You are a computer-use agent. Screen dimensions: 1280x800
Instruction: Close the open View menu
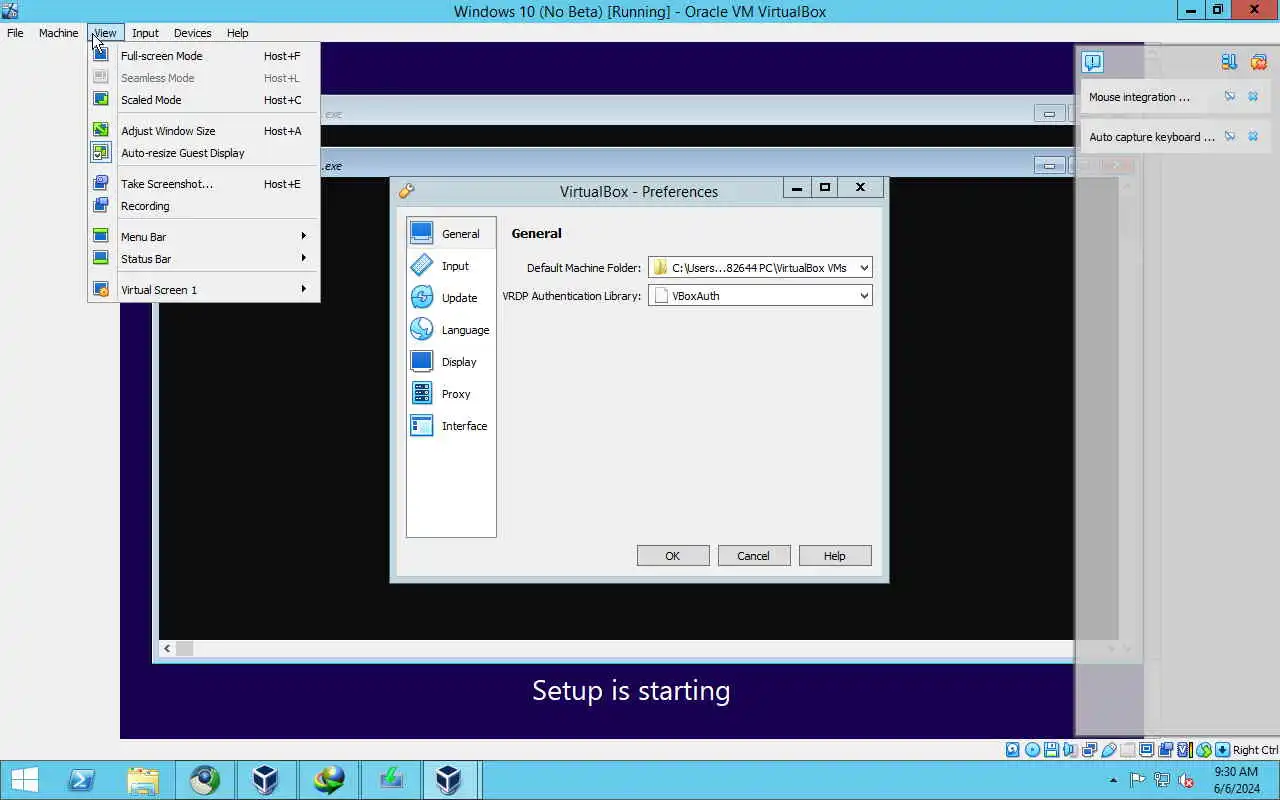[x=104, y=33]
